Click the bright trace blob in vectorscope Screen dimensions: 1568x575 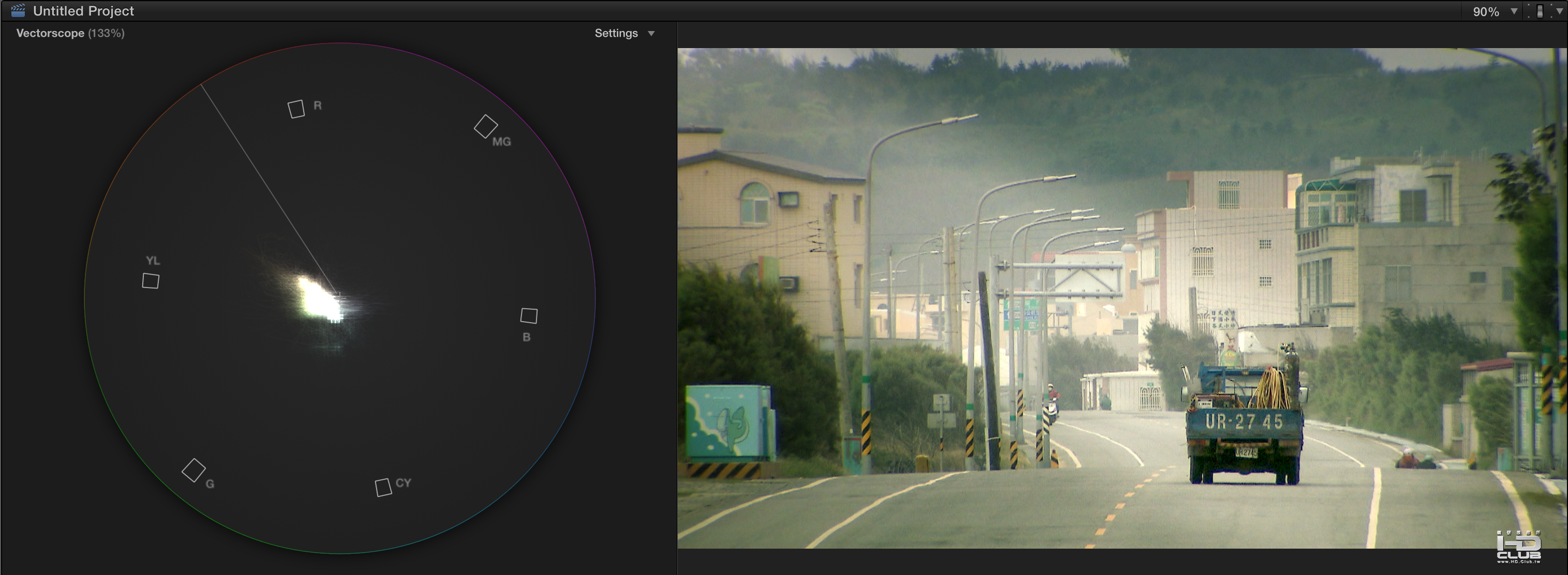(x=319, y=299)
